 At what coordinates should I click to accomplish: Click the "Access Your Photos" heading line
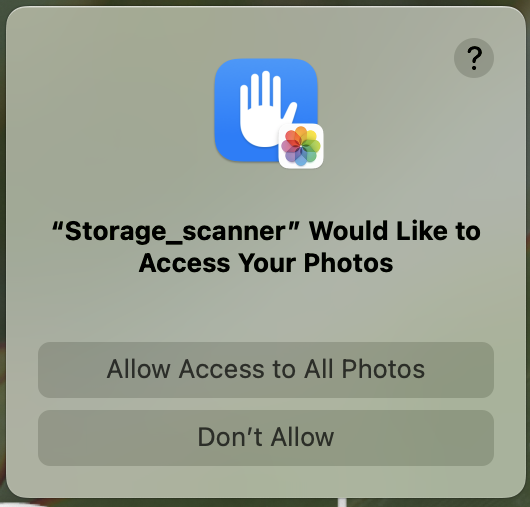click(x=266, y=263)
